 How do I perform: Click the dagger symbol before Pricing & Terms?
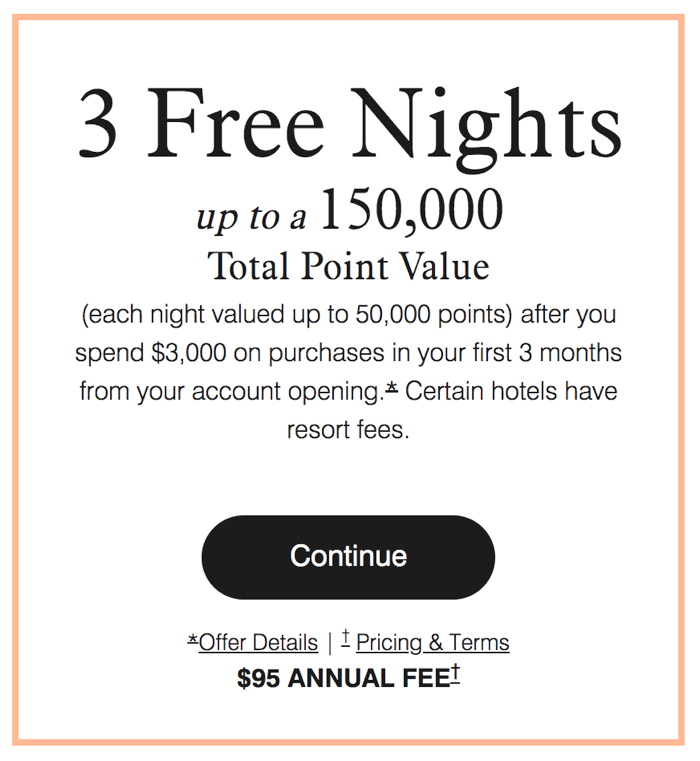pyautogui.click(x=346, y=638)
